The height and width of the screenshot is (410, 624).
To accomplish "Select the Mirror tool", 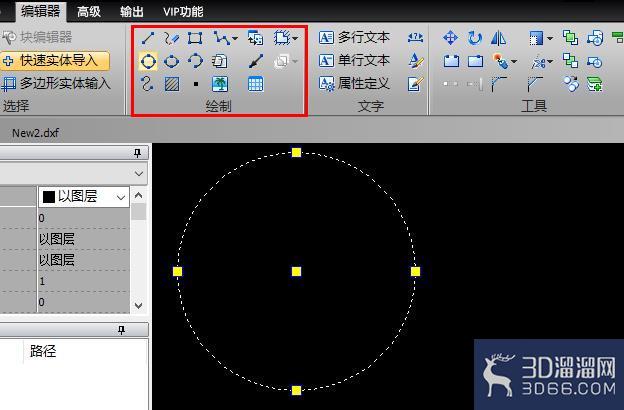I will point(498,38).
